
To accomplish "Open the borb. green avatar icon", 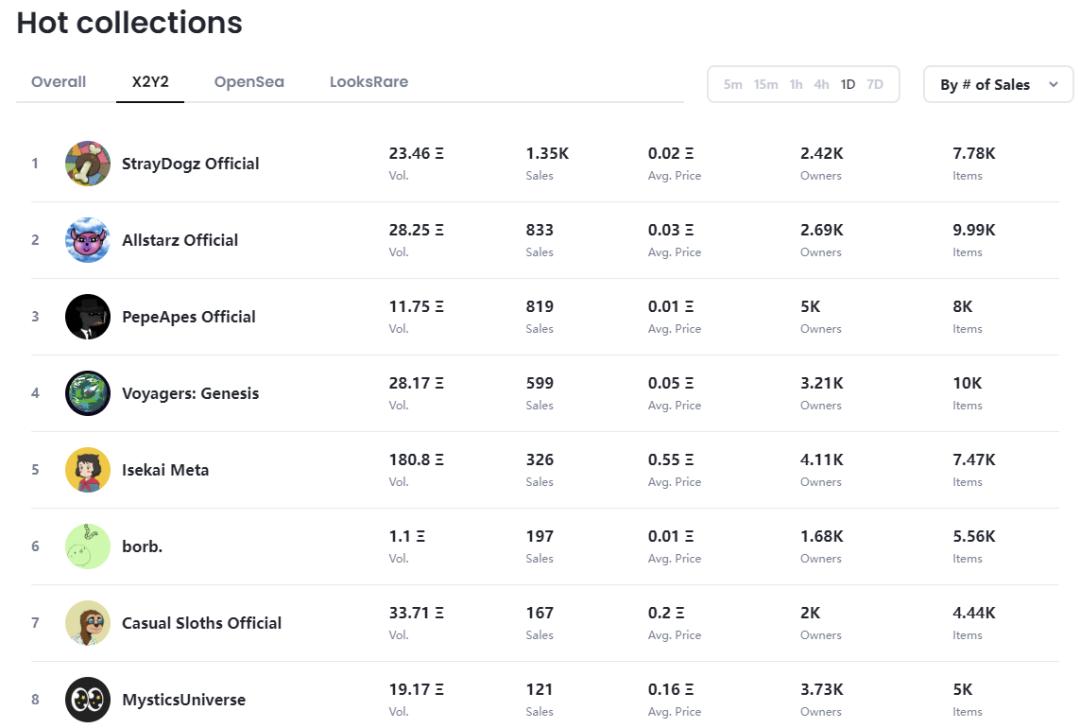I will pos(88,547).
